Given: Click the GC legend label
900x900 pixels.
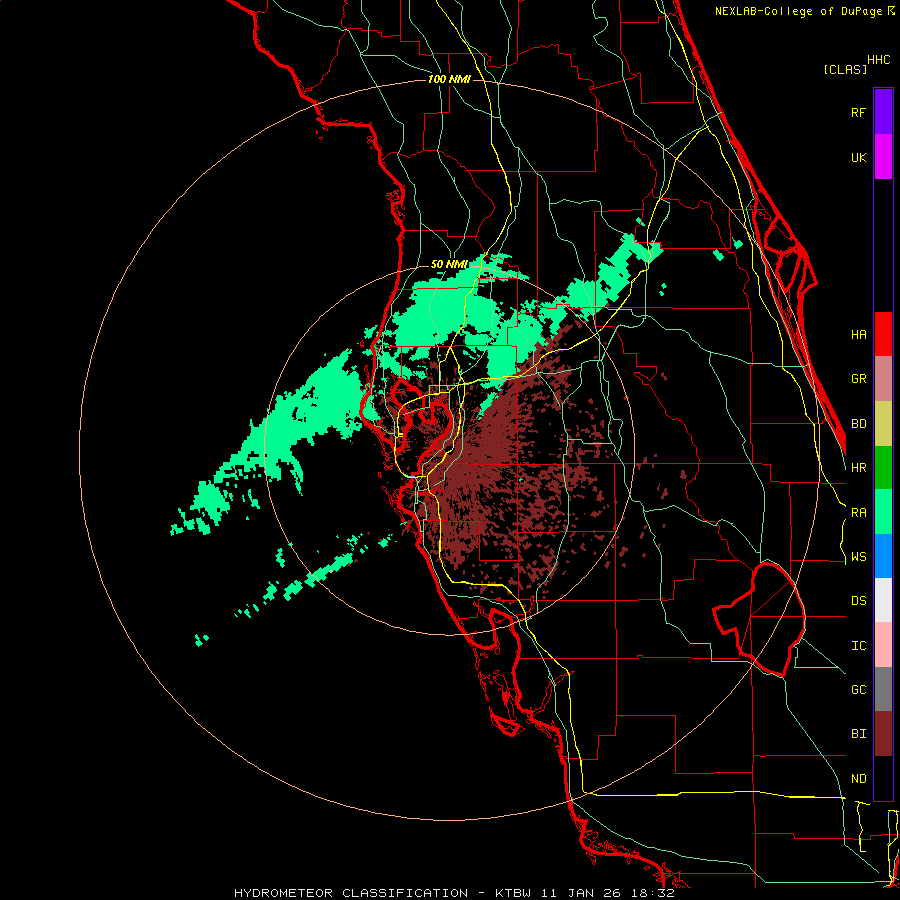Looking at the screenshot, I should (858, 690).
